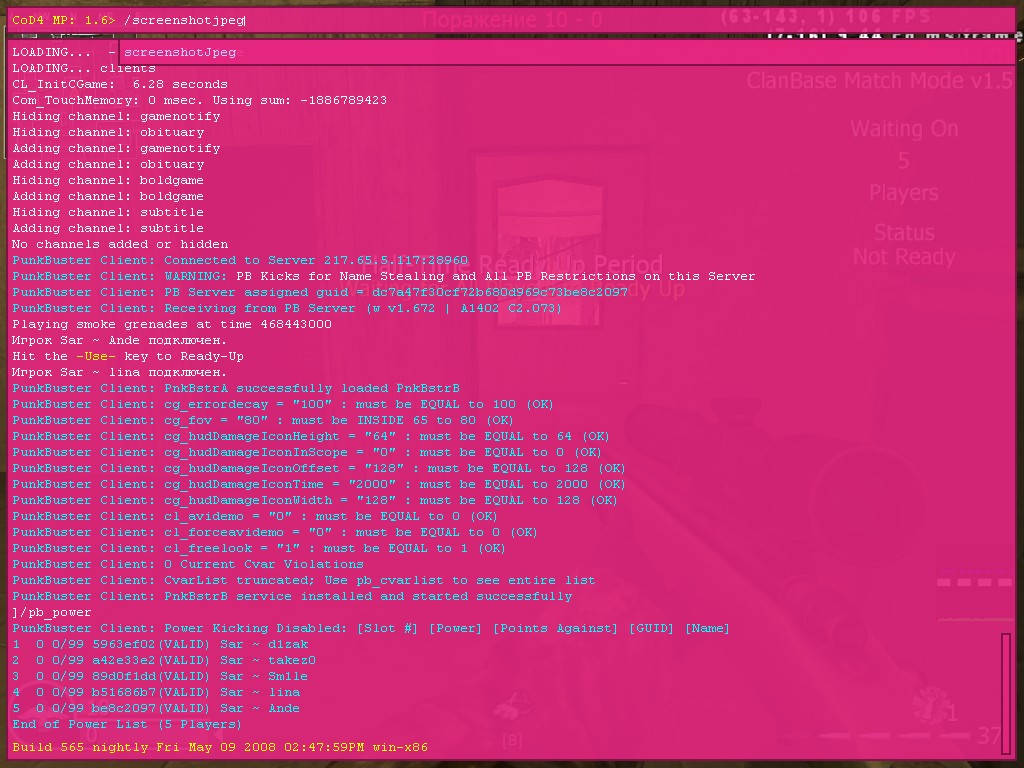Click the 'No channels added or hidden' line

coord(120,244)
